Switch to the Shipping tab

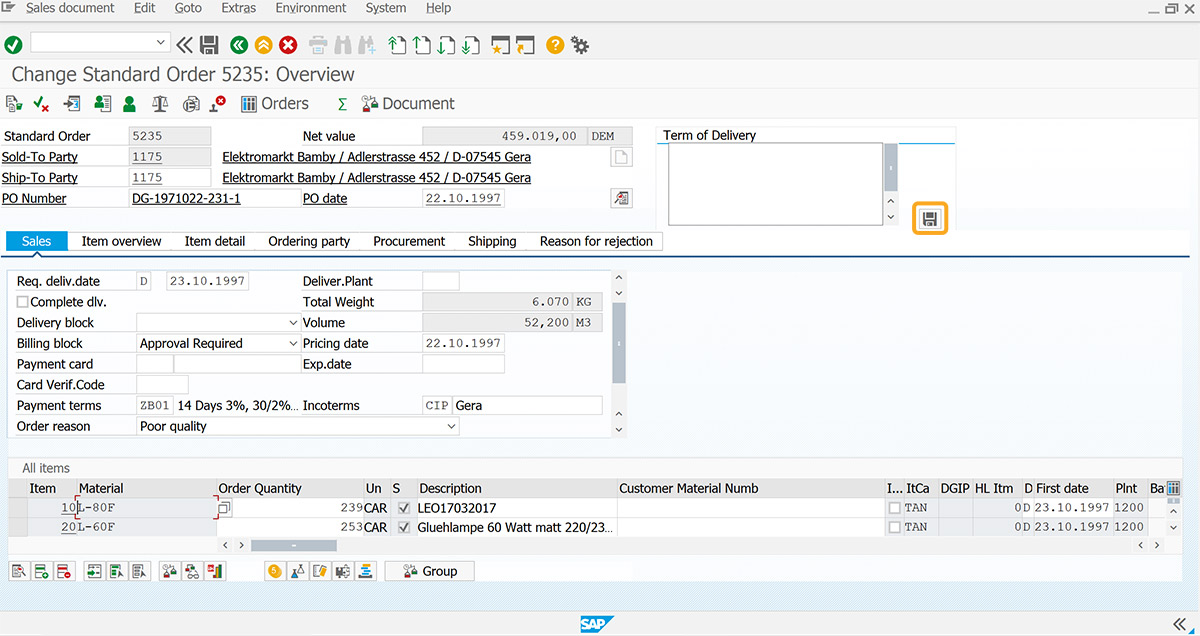(492, 241)
